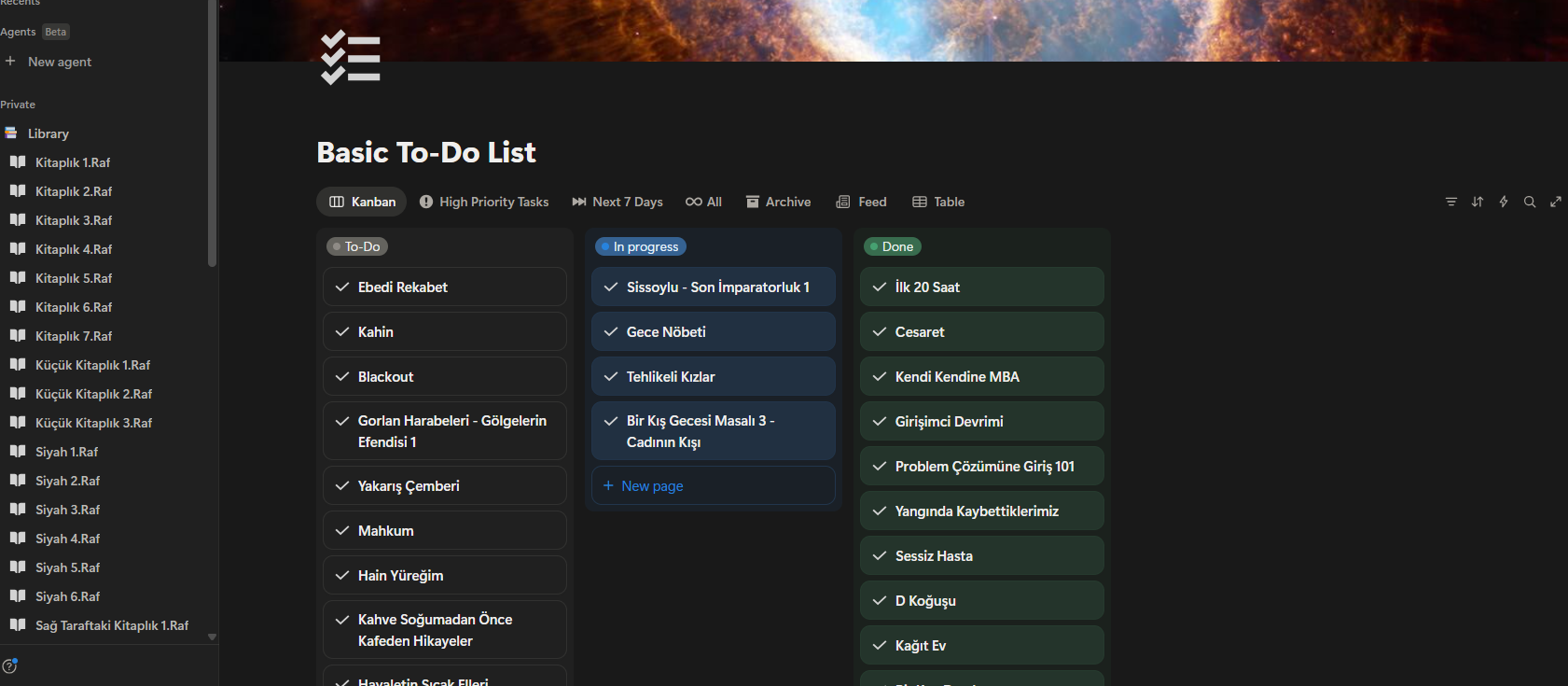Image resolution: width=1568 pixels, height=686 pixels.
Task: Switch to the Archive view tab
Action: (778, 202)
